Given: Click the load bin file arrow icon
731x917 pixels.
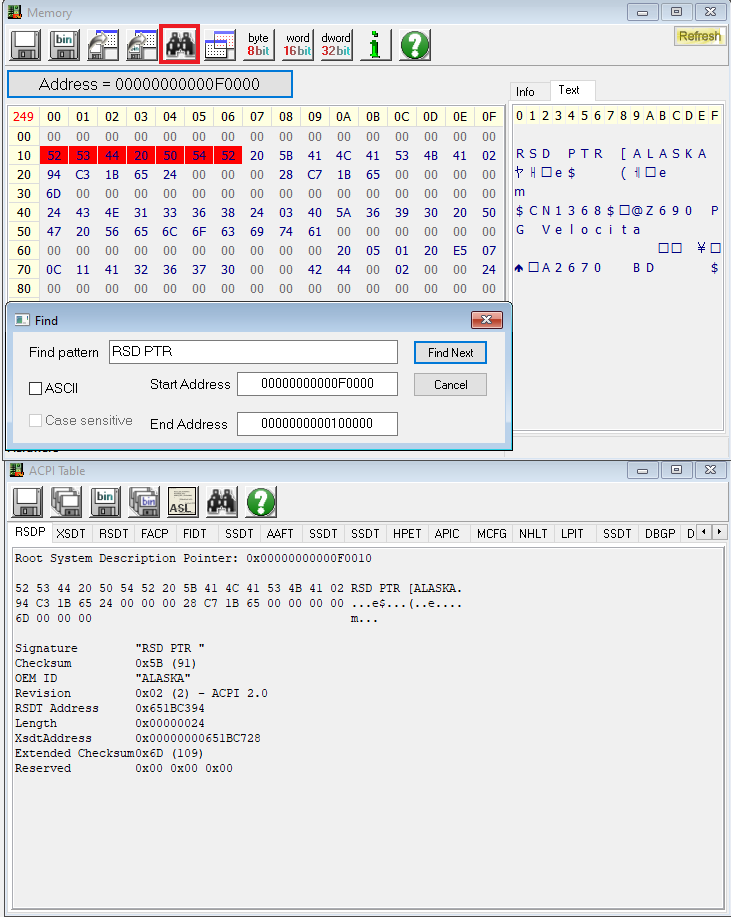Looking at the screenshot, I should [x=142, y=45].
